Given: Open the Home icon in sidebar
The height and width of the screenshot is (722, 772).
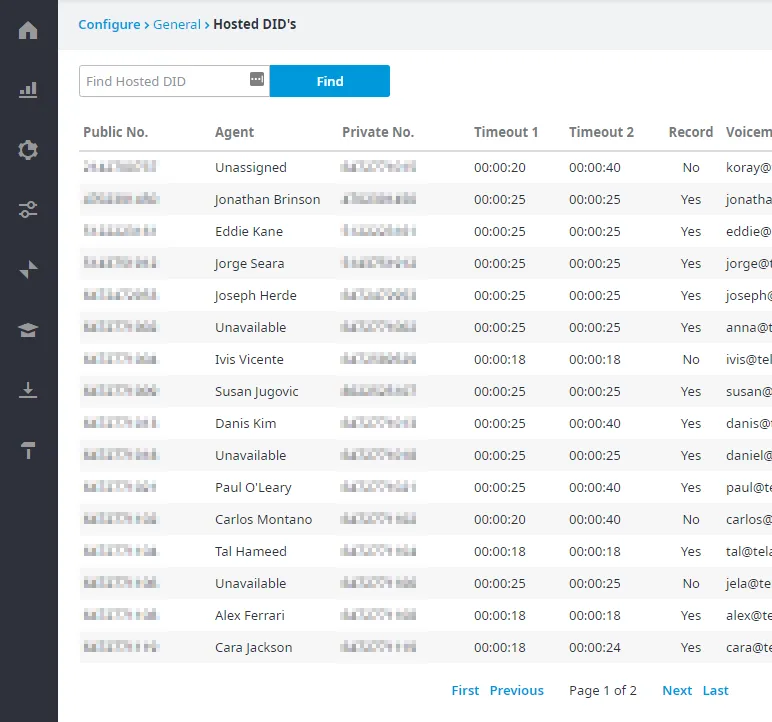Looking at the screenshot, I should click(x=28, y=30).
